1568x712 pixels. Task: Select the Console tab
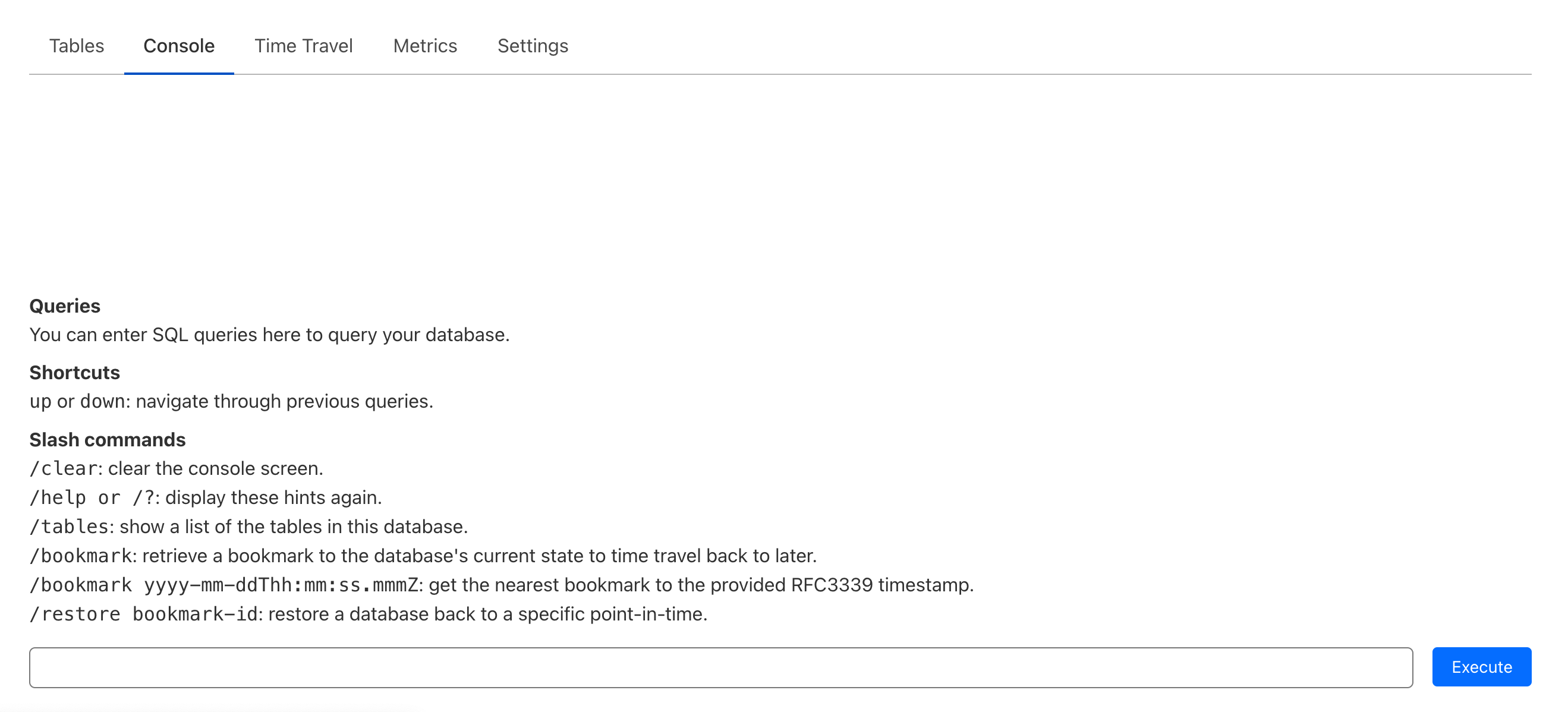[x=179, y=46]
